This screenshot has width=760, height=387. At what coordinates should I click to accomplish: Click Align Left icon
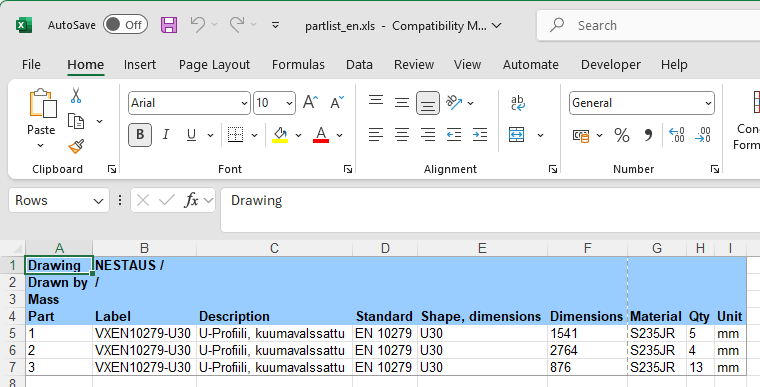coord(376,135)
